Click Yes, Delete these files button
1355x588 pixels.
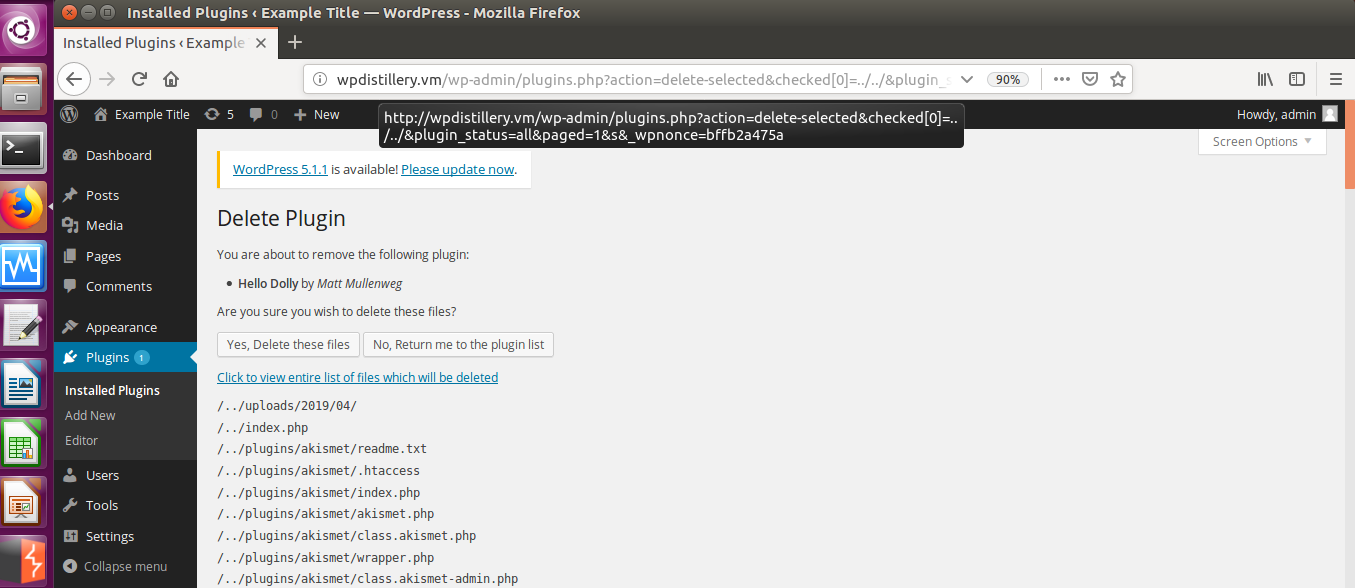[288, 344]
